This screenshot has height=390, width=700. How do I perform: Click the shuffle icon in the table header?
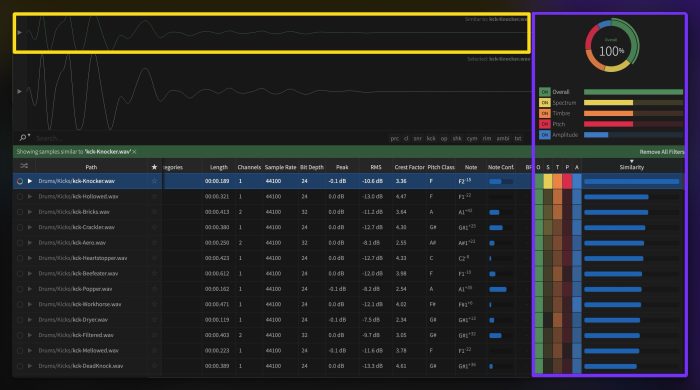24,166
